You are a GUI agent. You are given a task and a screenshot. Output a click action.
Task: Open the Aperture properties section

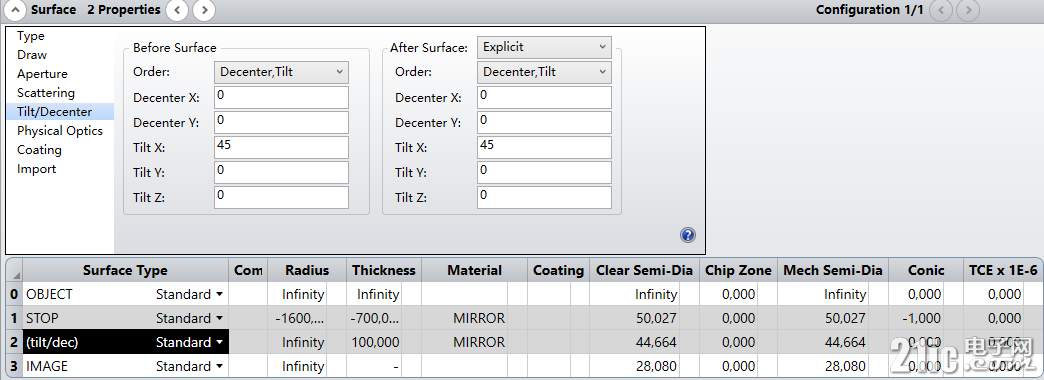42,74
